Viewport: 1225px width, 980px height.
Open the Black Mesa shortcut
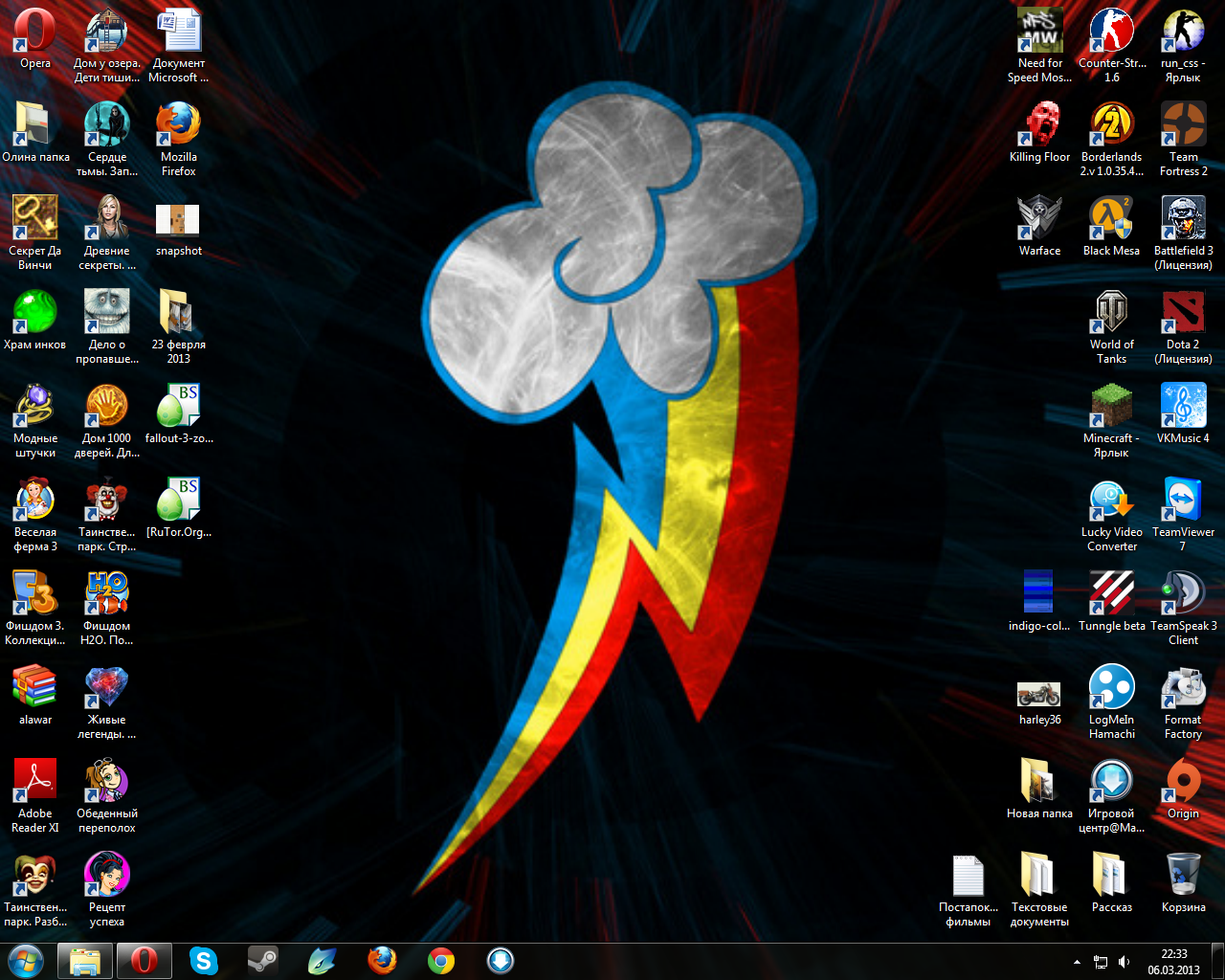coord(1111,226)
